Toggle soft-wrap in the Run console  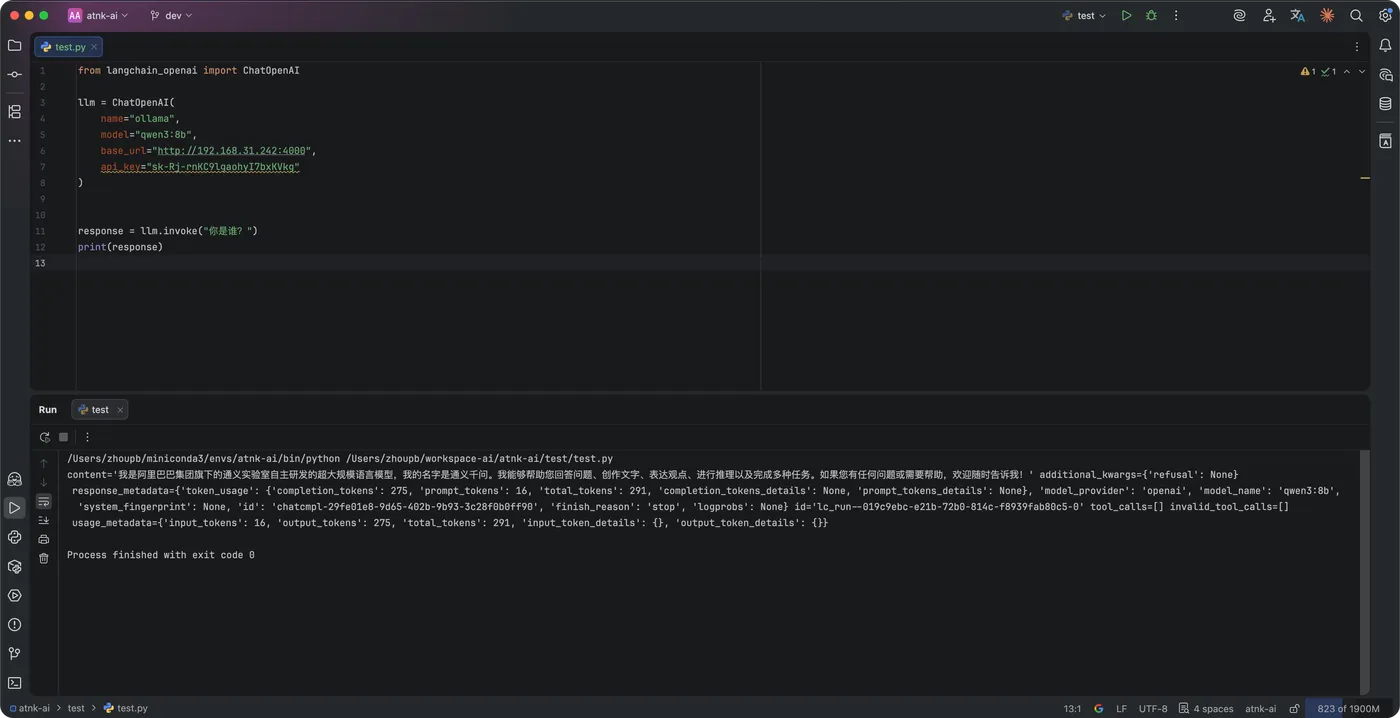click(43, 501)
